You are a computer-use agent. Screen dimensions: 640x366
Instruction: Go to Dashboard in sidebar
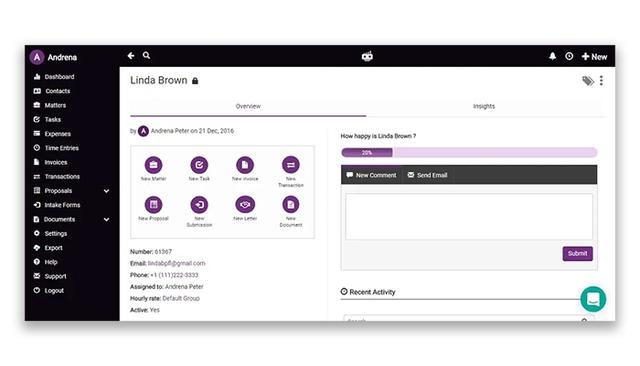(59, 77)
